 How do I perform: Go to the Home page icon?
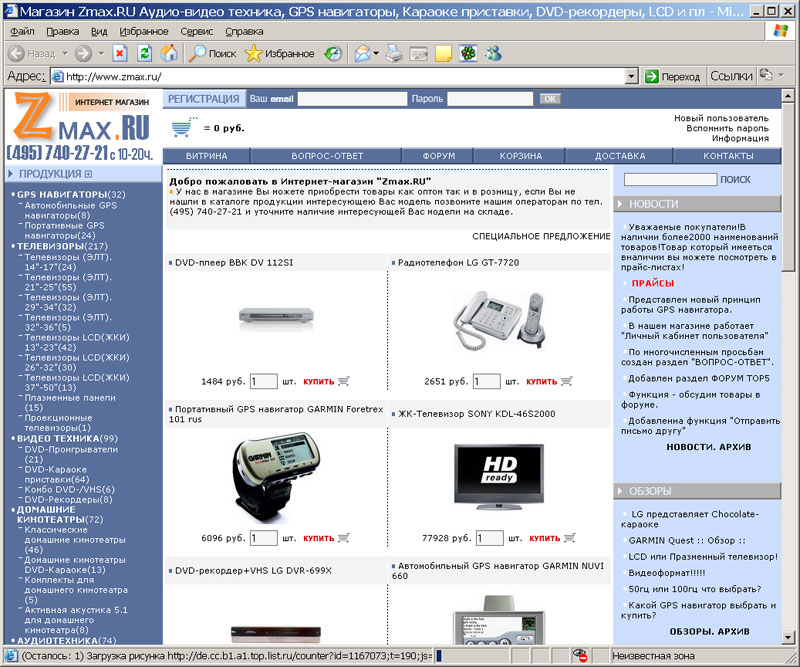pos(169,53)
